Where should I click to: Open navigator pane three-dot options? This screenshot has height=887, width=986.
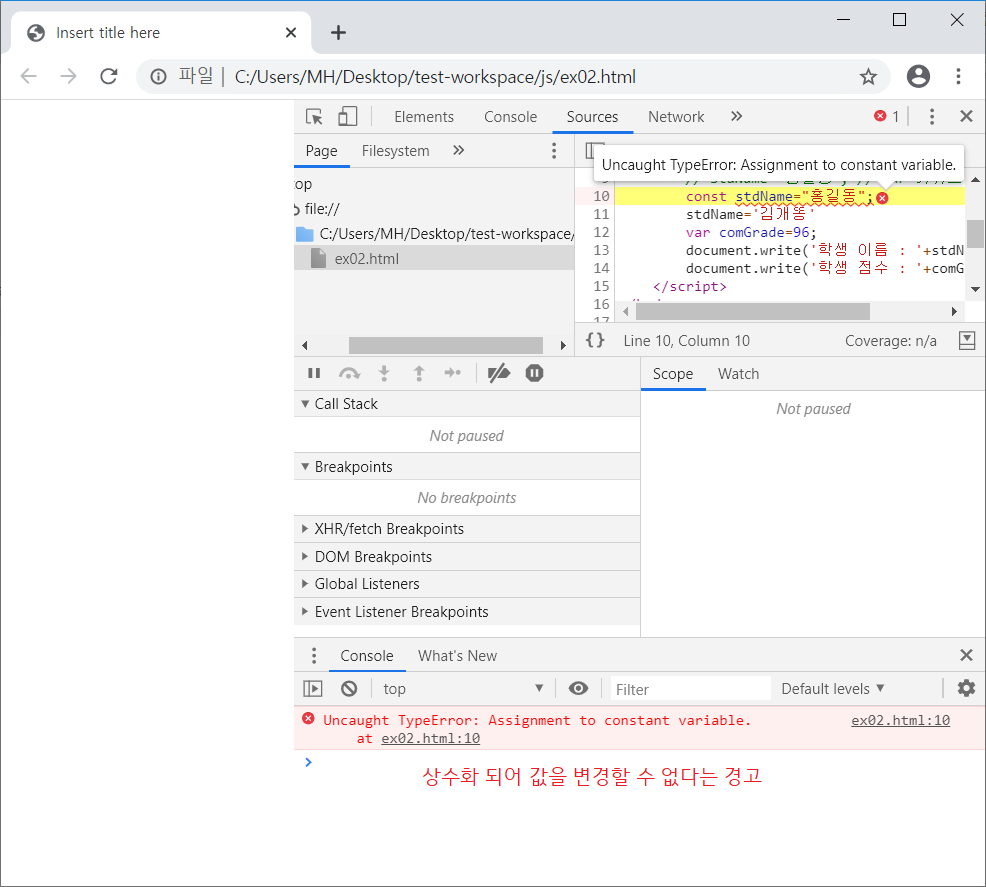[x=554, y=150]
